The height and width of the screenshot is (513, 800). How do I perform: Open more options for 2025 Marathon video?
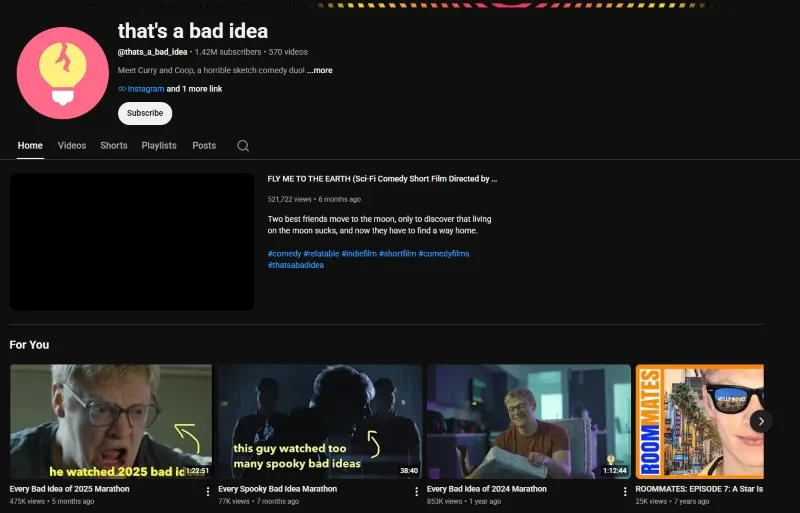tap(208, 491)
